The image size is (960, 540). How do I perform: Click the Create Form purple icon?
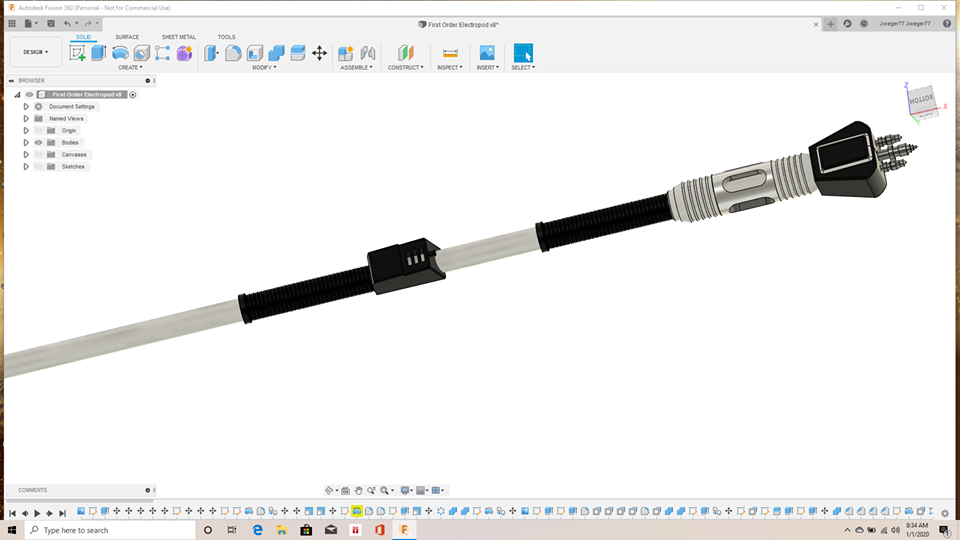(184, 53)
